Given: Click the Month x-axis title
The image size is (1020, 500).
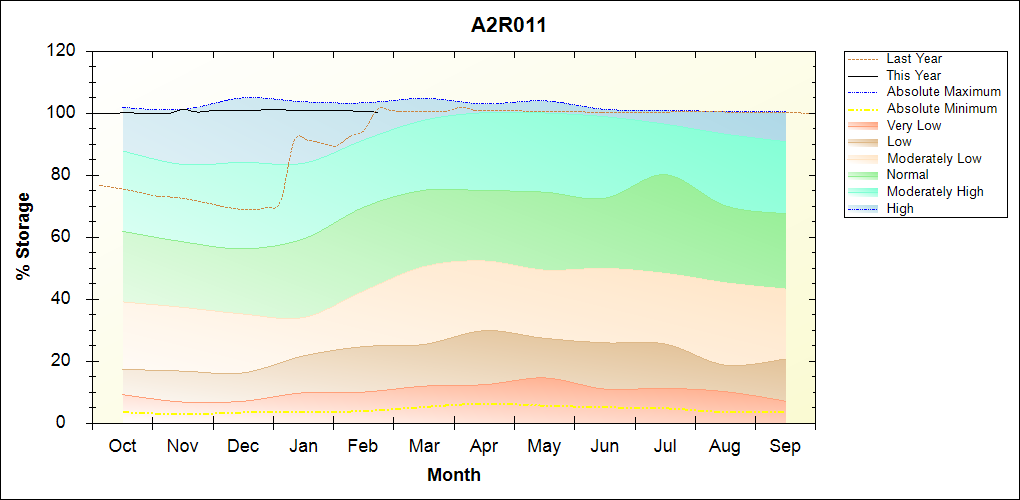Looking at the screenshot, I should point(454,475).
